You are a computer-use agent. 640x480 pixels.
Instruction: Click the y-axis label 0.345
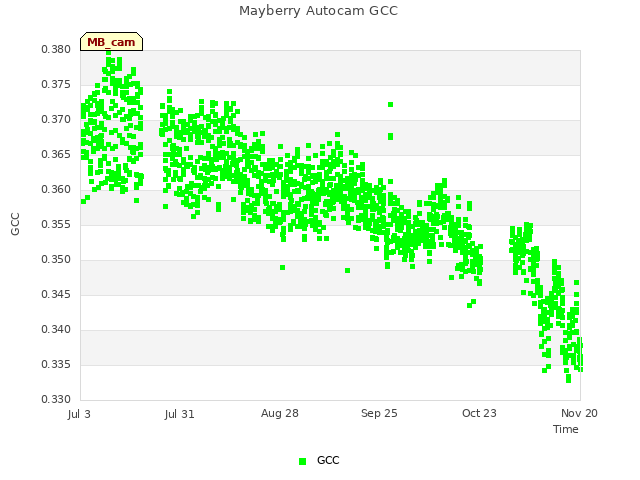coord(56,294)
